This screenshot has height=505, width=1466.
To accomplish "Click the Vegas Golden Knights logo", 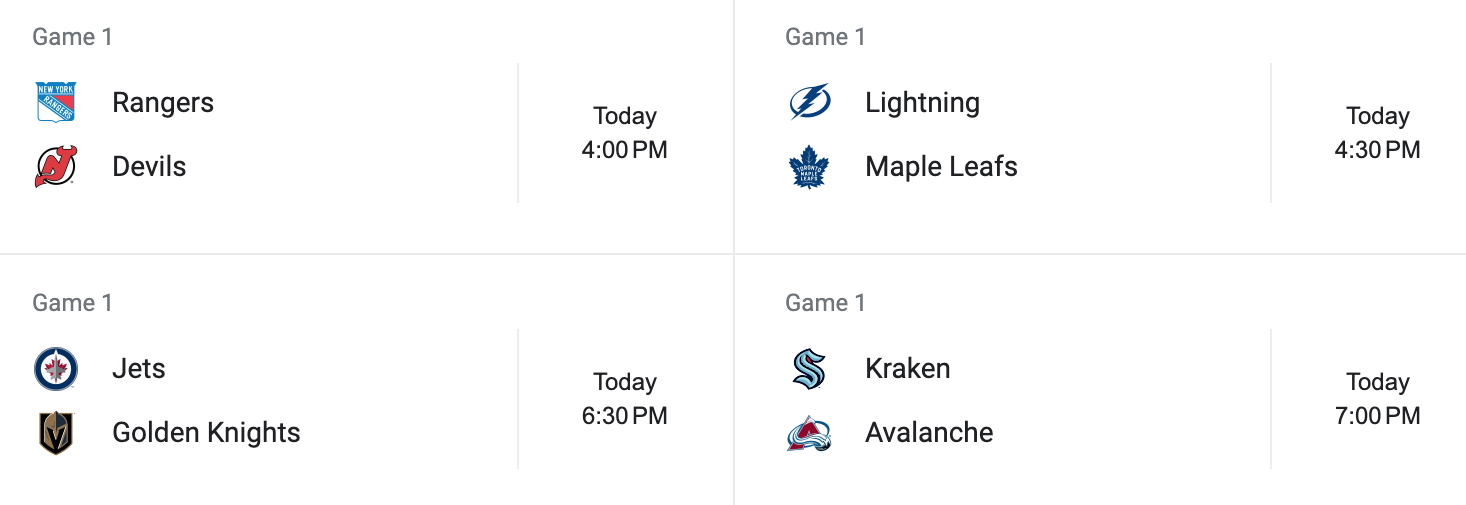I will tap(55, 432).
